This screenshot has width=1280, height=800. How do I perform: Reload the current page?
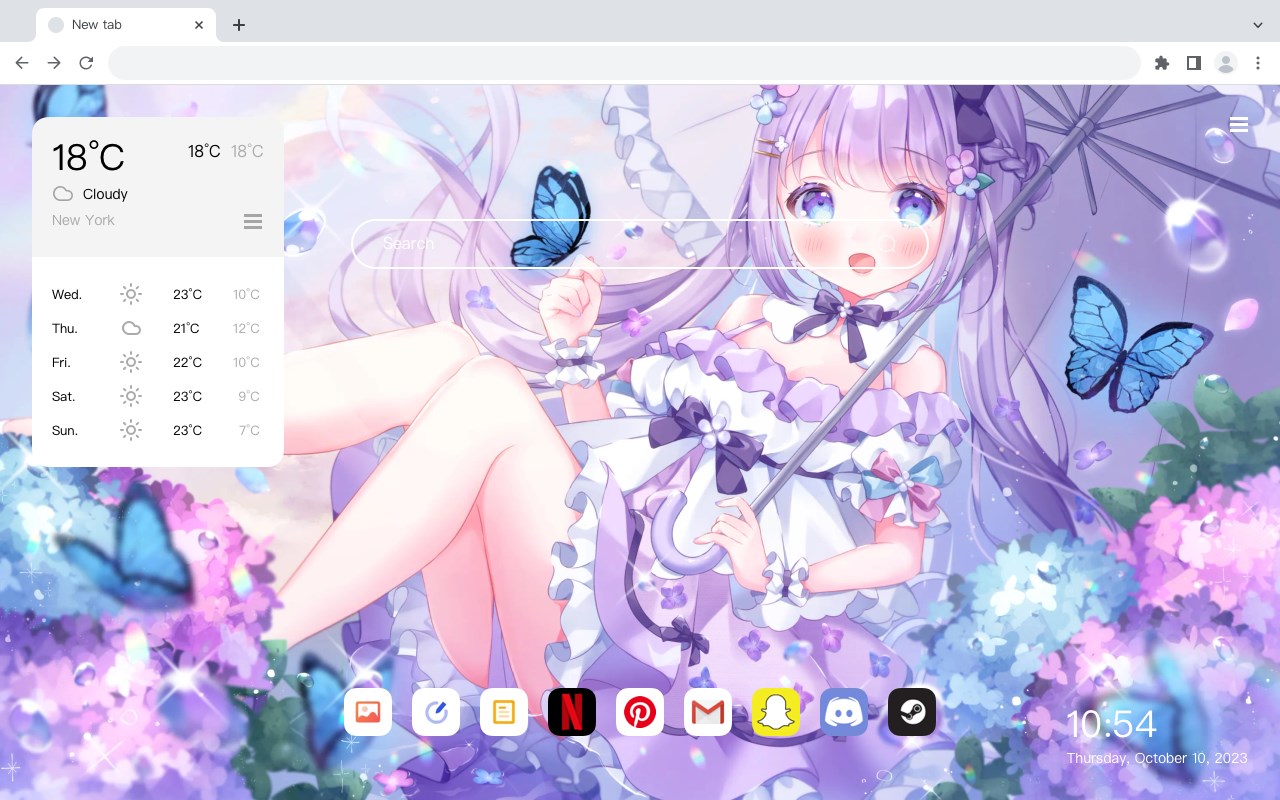[86, 63]
